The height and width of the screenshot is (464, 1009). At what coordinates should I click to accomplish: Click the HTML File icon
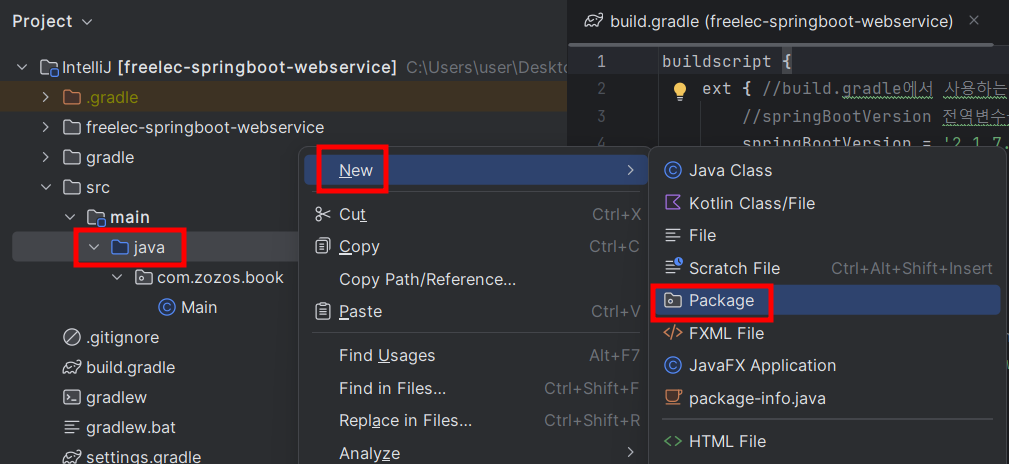(x=672, y=441)
